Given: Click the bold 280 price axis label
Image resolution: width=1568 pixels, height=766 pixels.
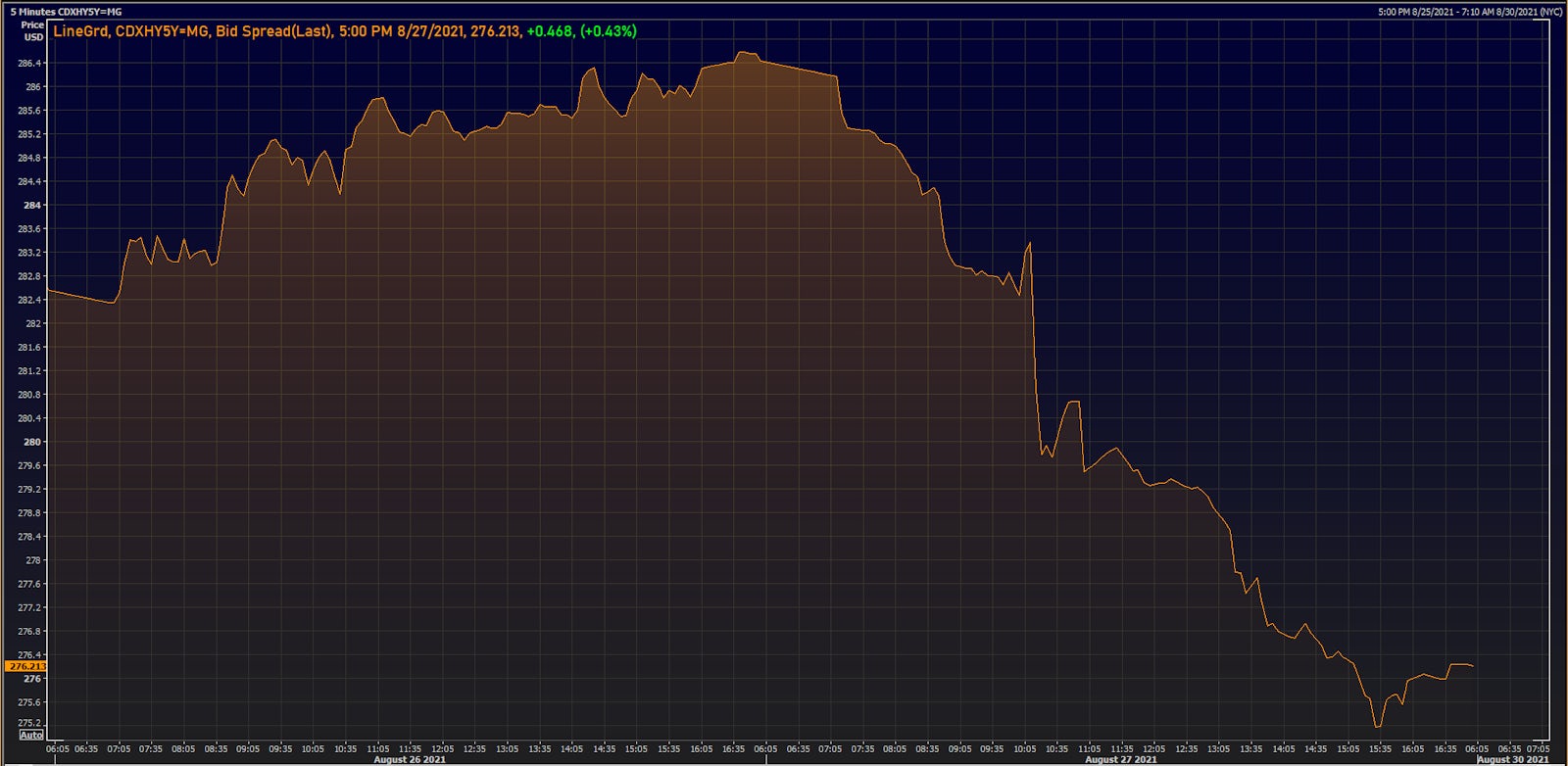Looking at the screenshot, I should 32,442.
